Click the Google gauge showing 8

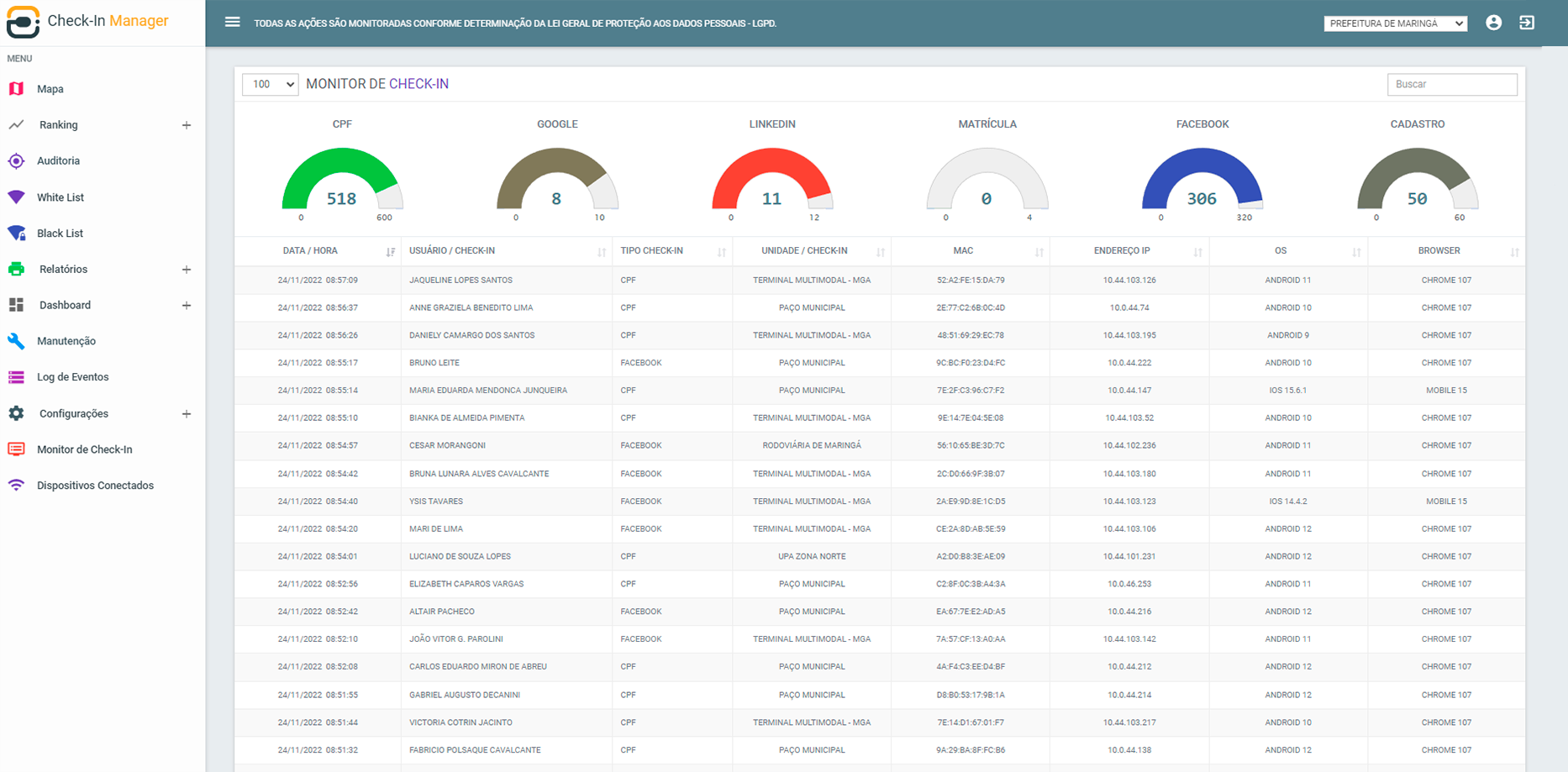pos(557,178)
